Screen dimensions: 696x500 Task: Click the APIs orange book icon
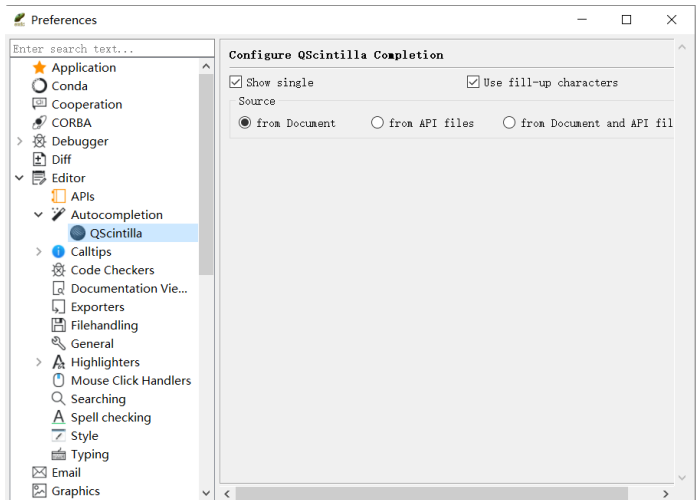pos(58,196)
